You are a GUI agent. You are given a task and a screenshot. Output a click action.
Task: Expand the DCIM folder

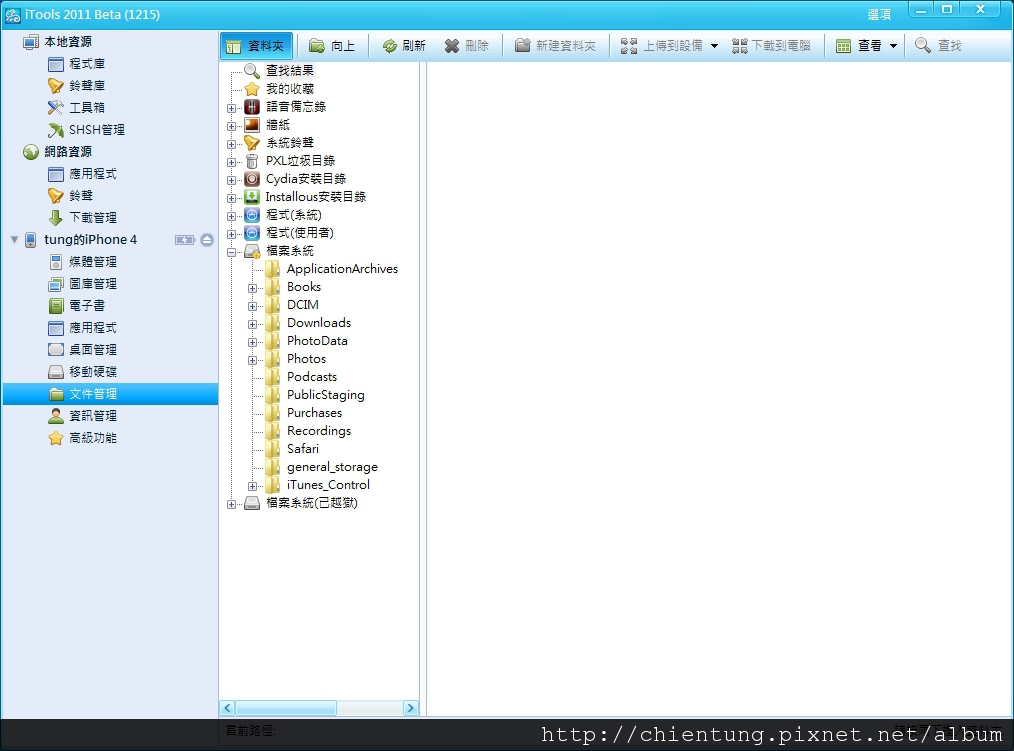point(252,306)
